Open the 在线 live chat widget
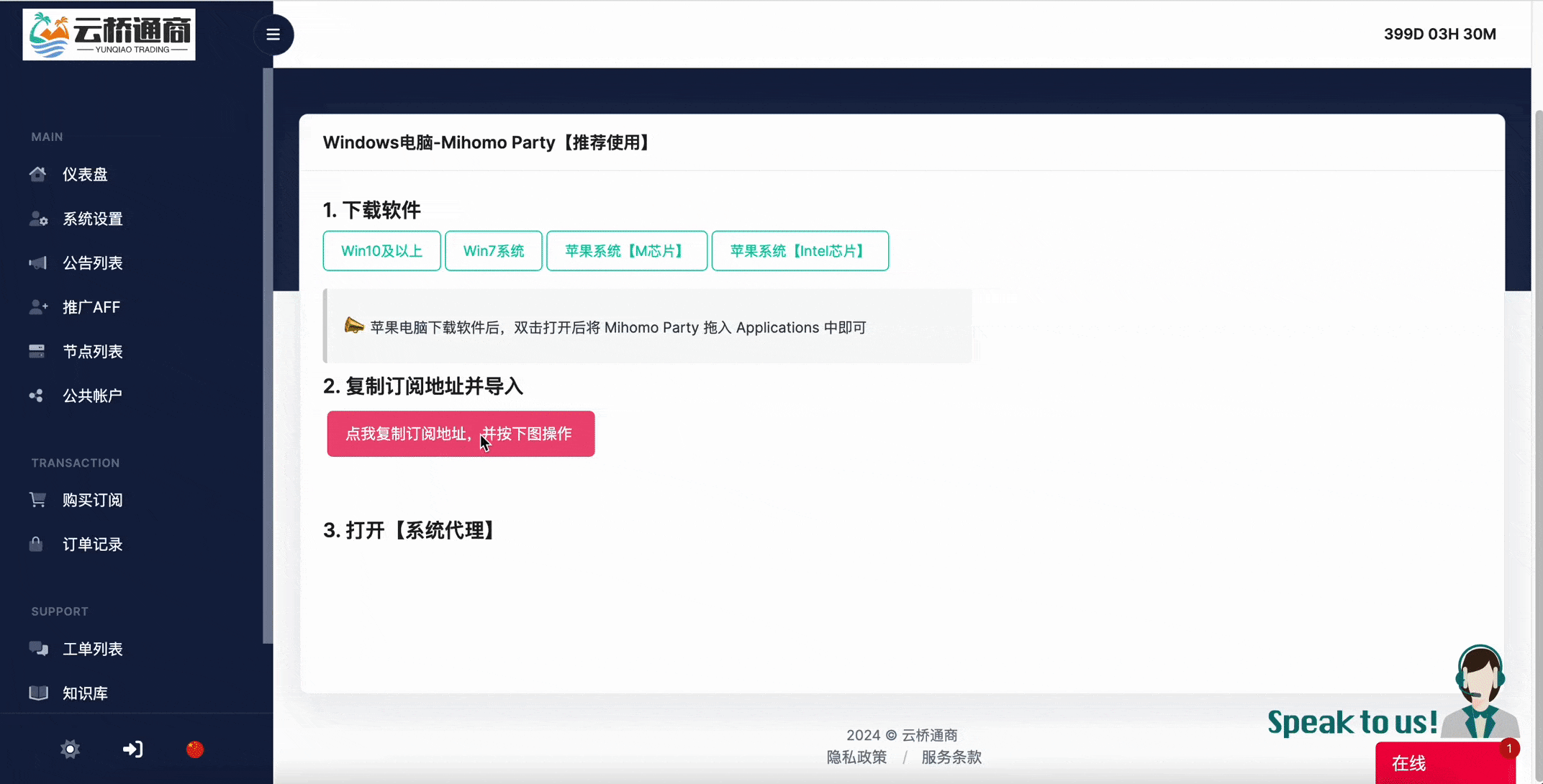The height and width of the screenshot is (784, 1543). click(x=1445, y=762)
